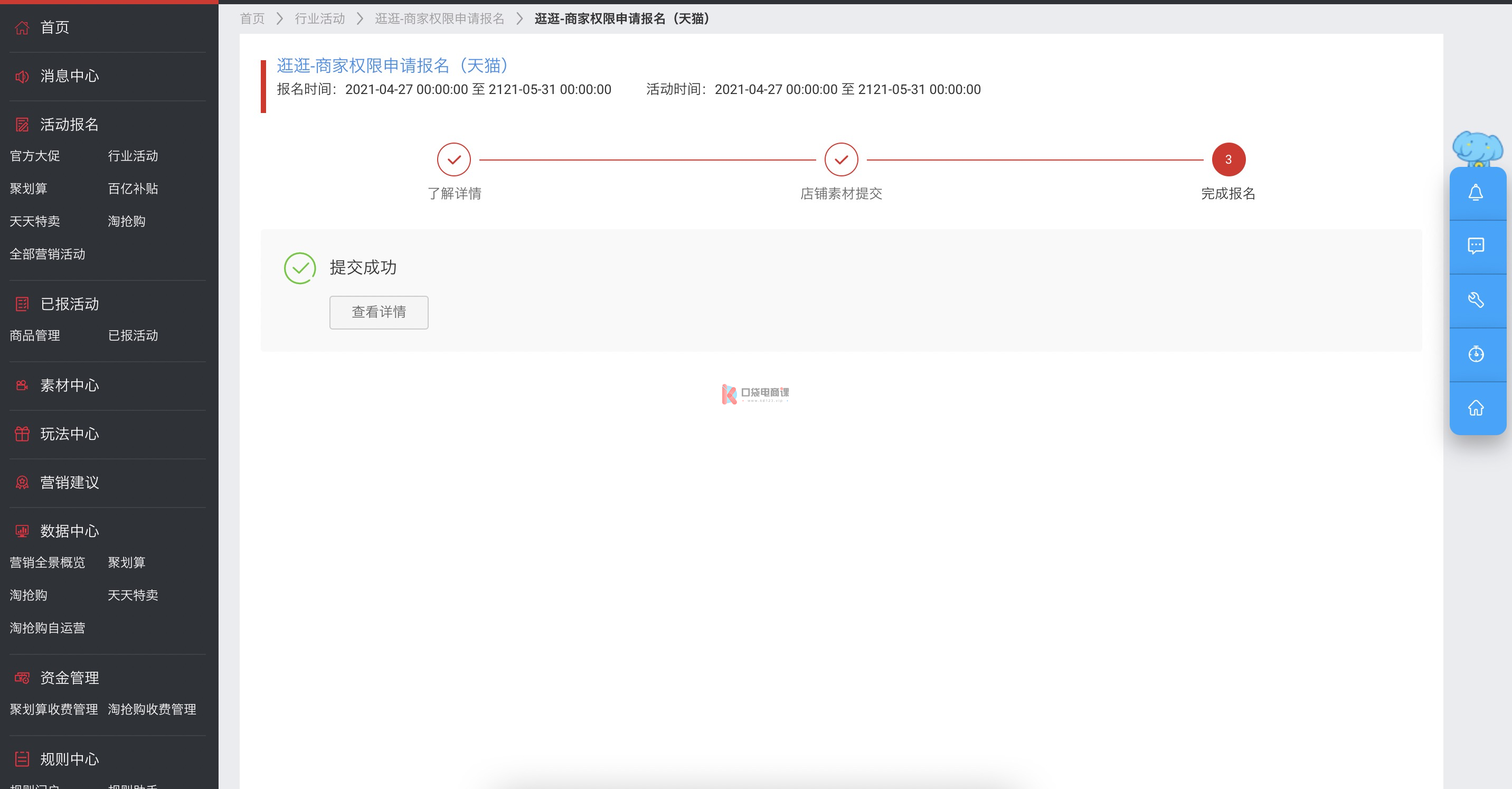
Task: Open chat message icon in blue panel
Action: [1476, 246]
